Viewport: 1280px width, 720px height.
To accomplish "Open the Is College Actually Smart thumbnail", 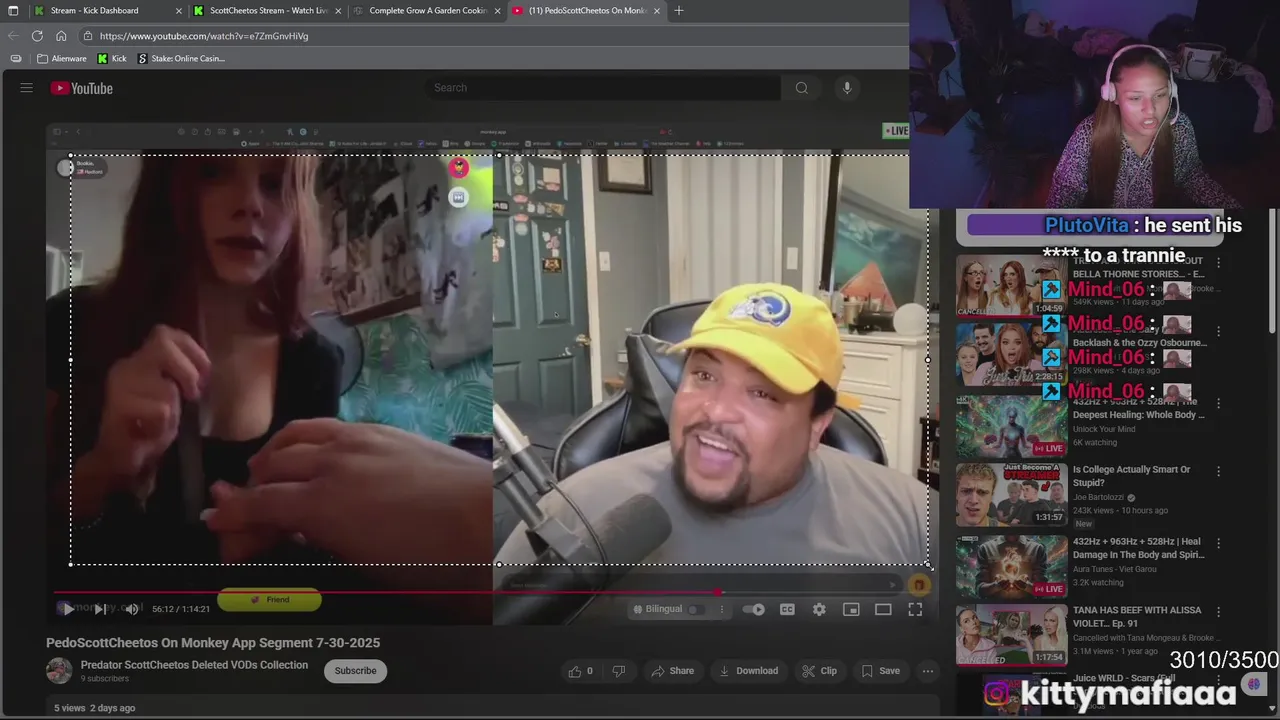I will point(1011,494).
